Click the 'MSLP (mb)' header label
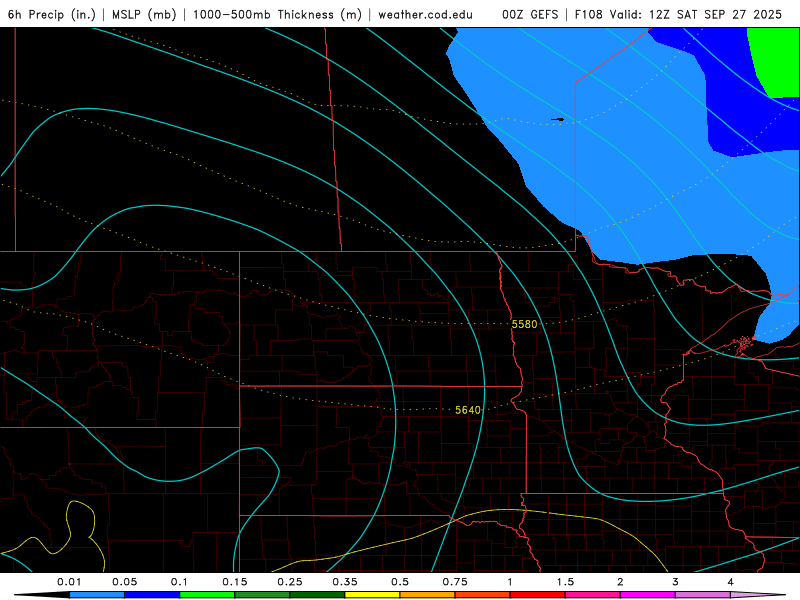 click(144, 14)
